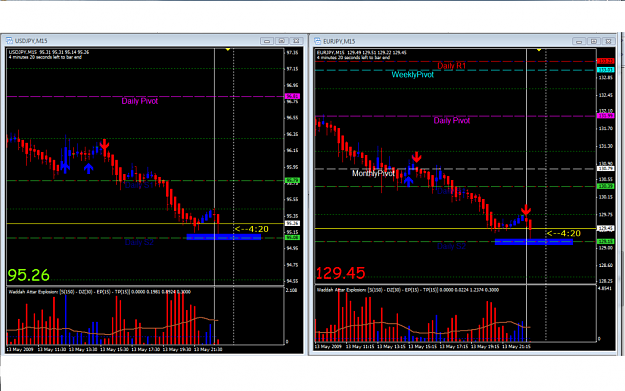Click the green 95.26 price display

(29, 275)
